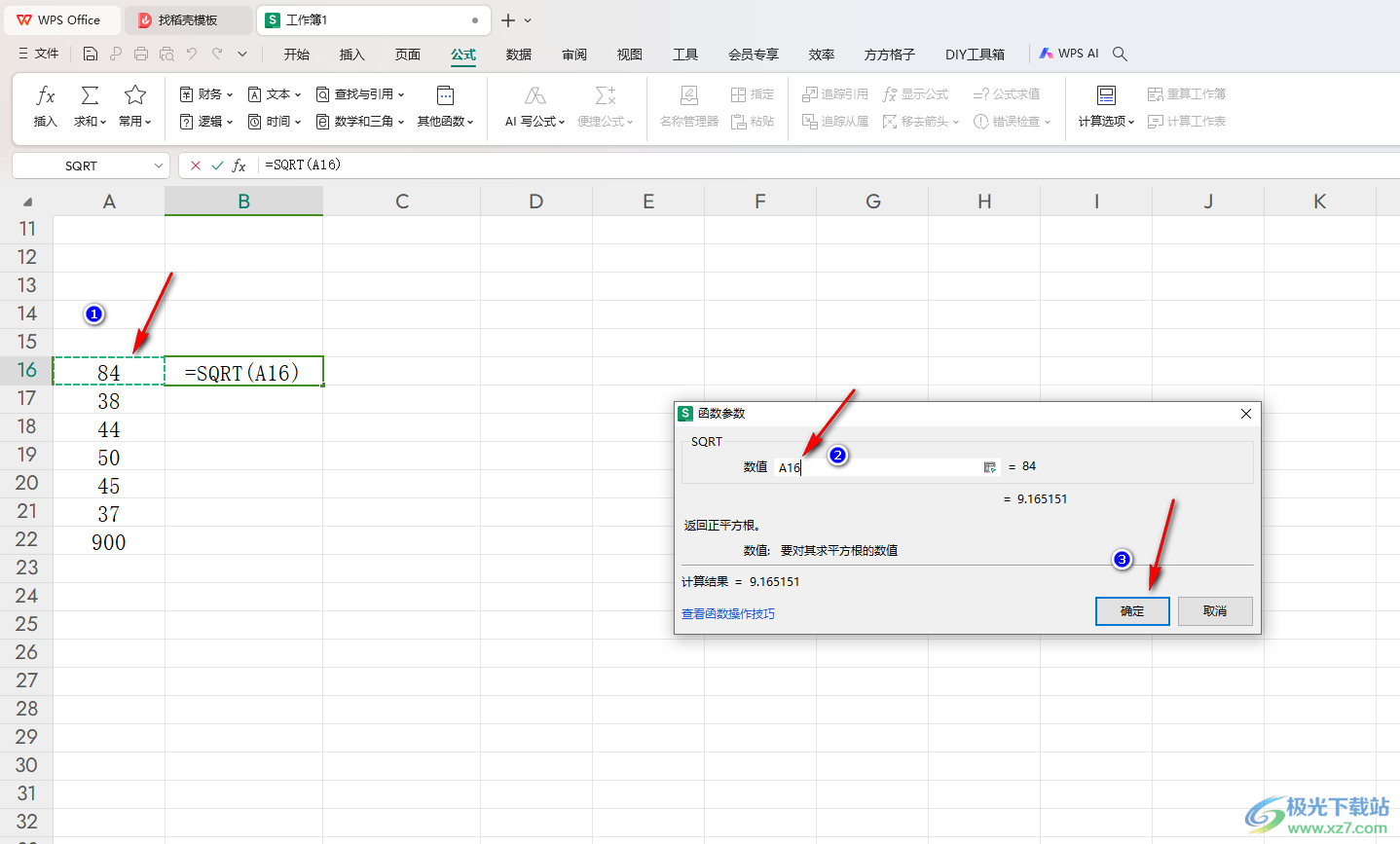Screen dimensions: 1400x844
Task: Open the 数学和三角 math functions dropdown
Action: [359, 122]
